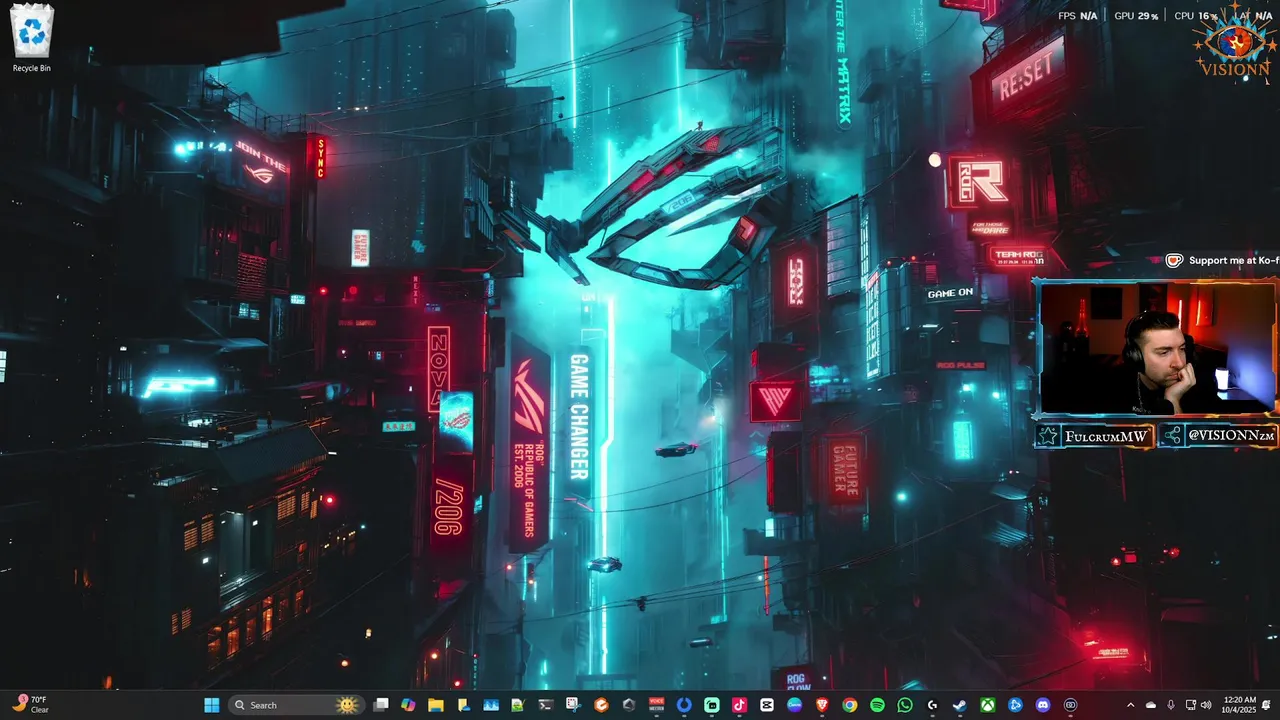This screenshot has height=720, width=1280.
Task: Open the terminal icon in the taskbar
Action: click(545, 705)
